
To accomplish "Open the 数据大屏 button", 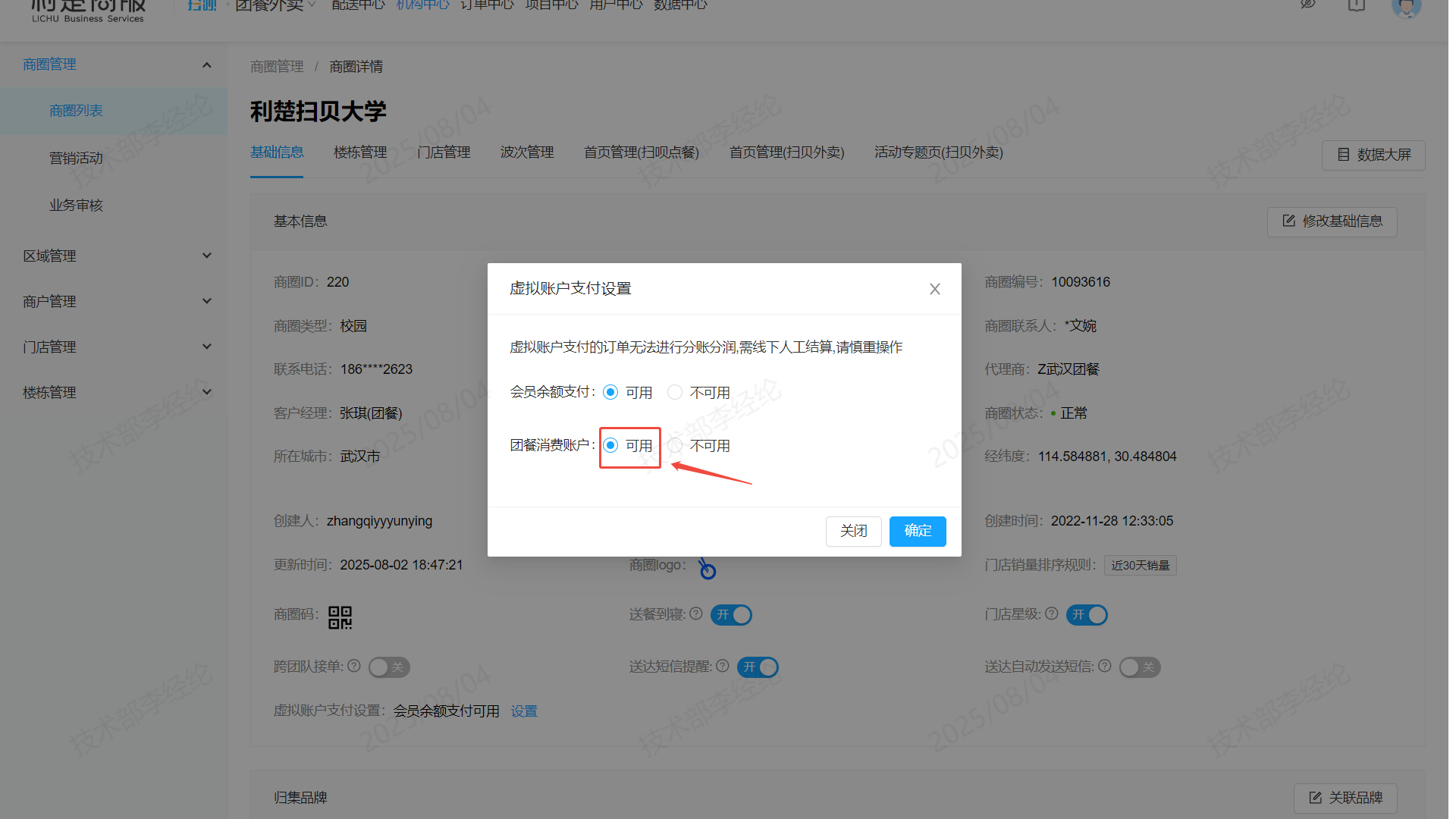I will pos(1373,155).
